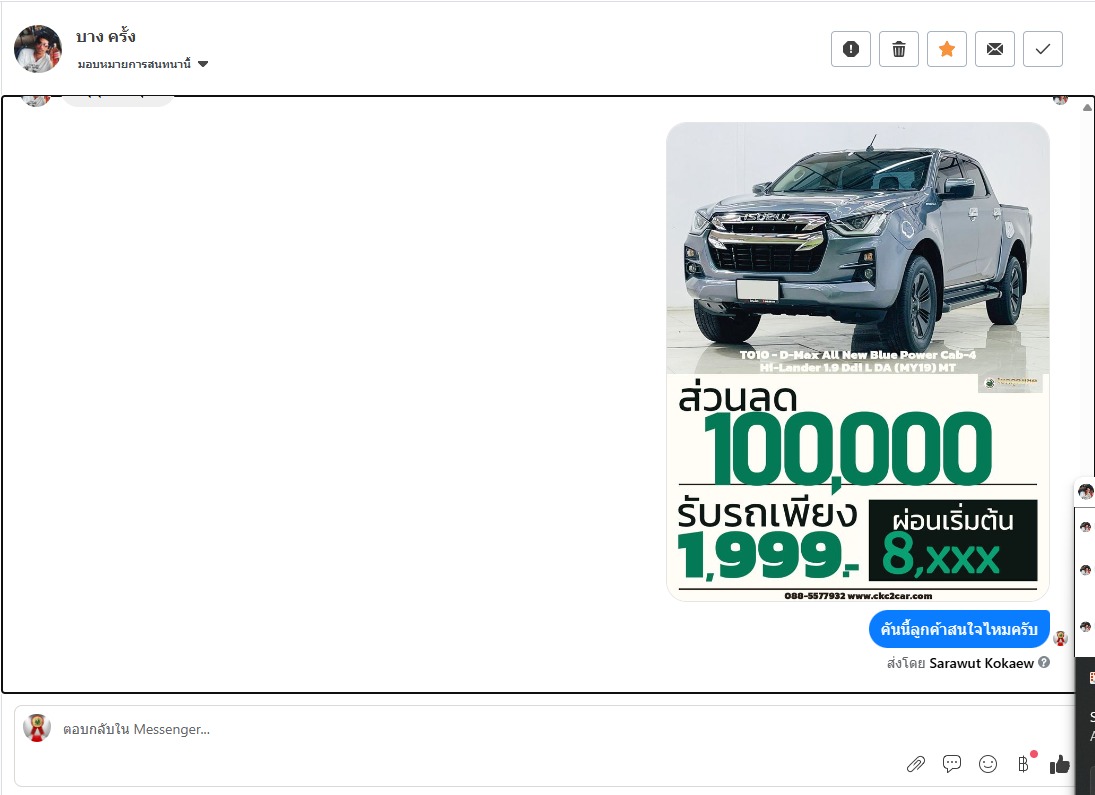Viewport: 1095px width, 795px height.
Task: Open the D-Max truck promotion image
Action: click(x=858, y=361)
